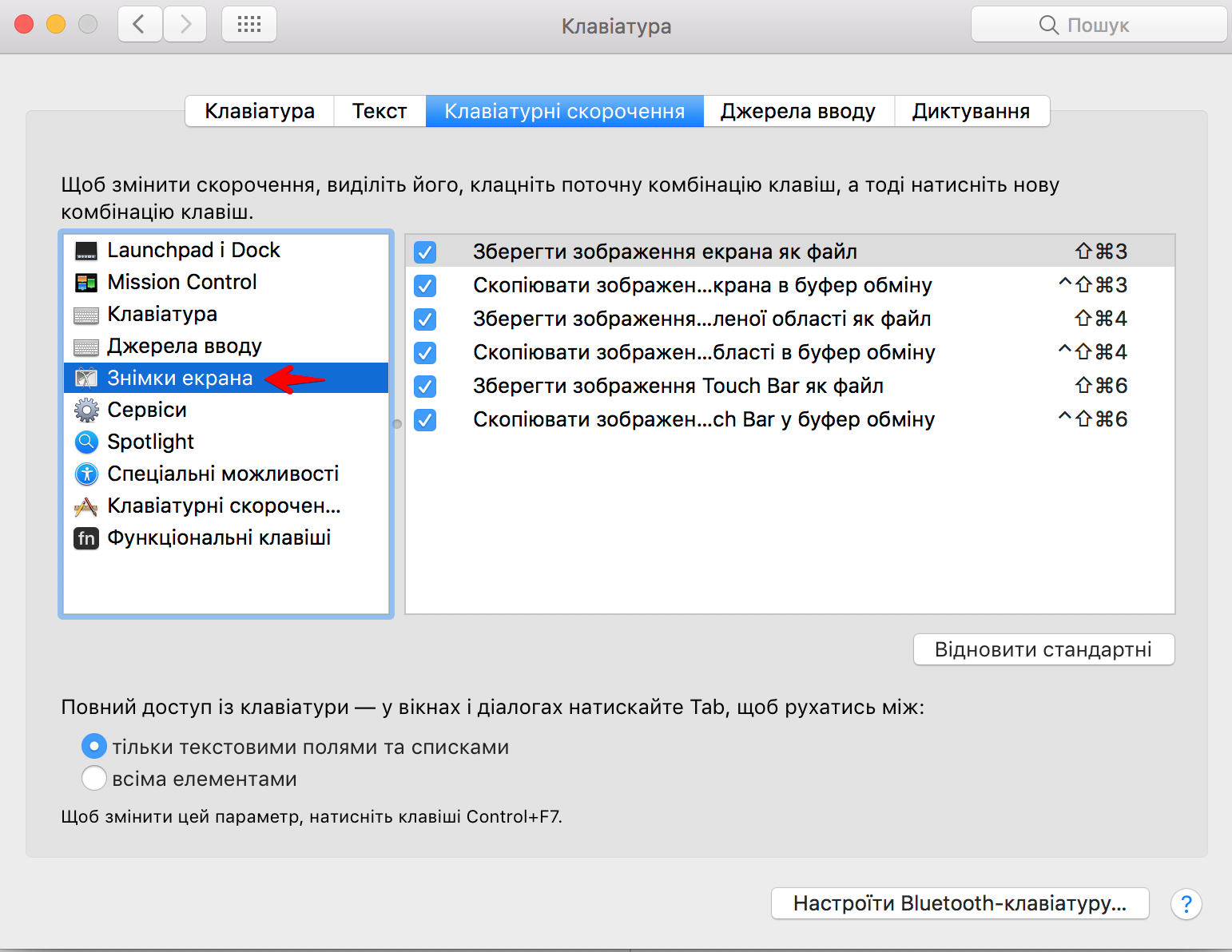The height and width of the screenshot is (952, 1232).
Task: Click the Пошук search field
Action: 1099,25
